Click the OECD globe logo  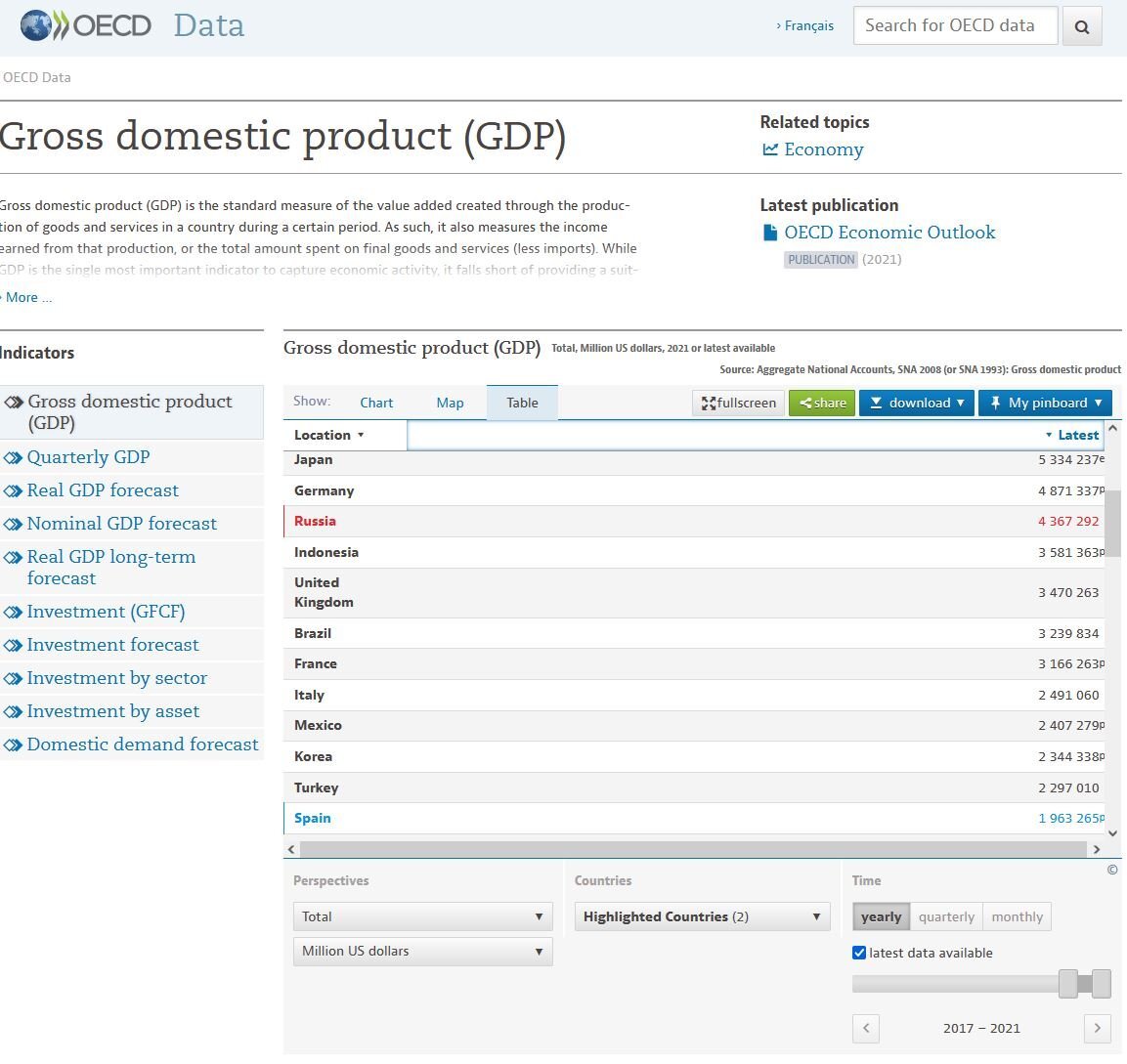[x=35, y=25]
